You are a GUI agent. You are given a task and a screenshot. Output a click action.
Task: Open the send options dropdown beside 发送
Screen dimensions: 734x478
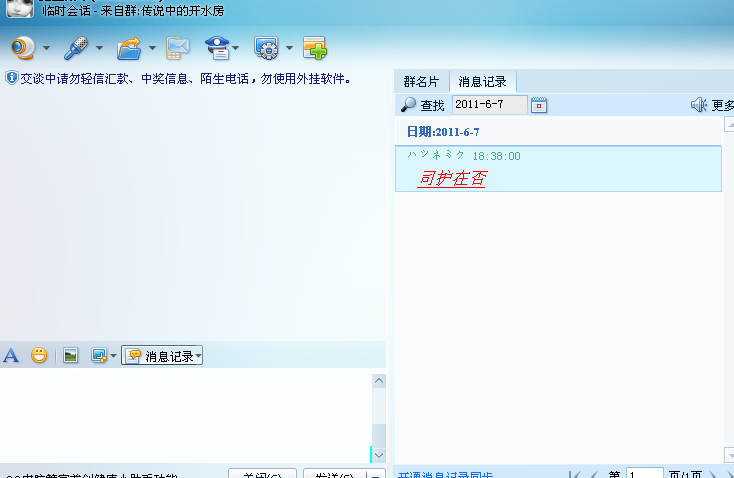click(376, 474)
